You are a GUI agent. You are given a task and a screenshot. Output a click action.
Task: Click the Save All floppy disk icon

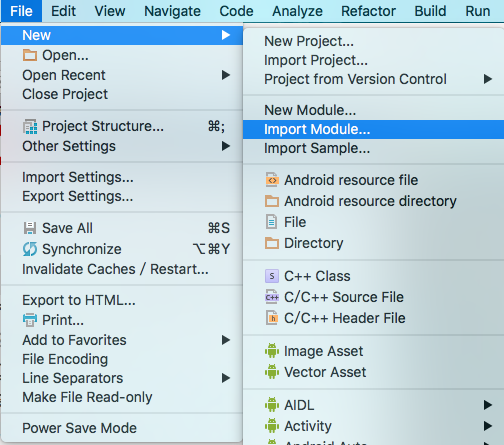[30, 228]
